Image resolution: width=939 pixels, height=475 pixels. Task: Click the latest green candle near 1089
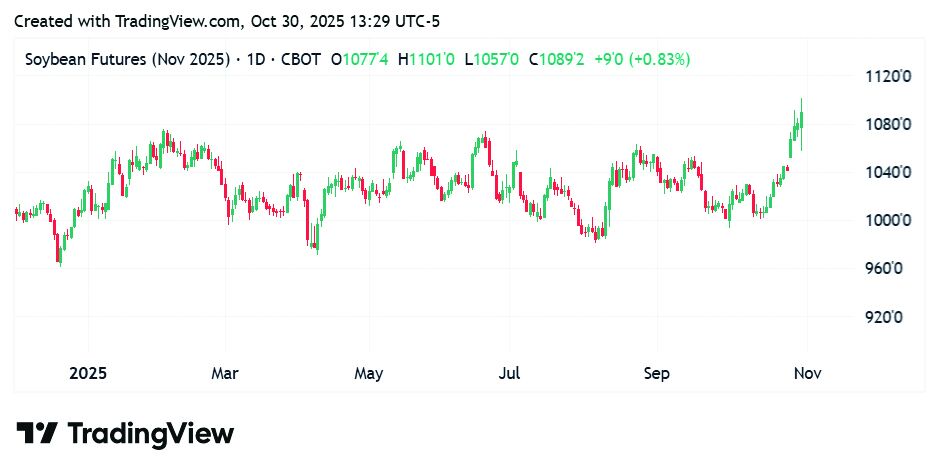click(801, 121)
